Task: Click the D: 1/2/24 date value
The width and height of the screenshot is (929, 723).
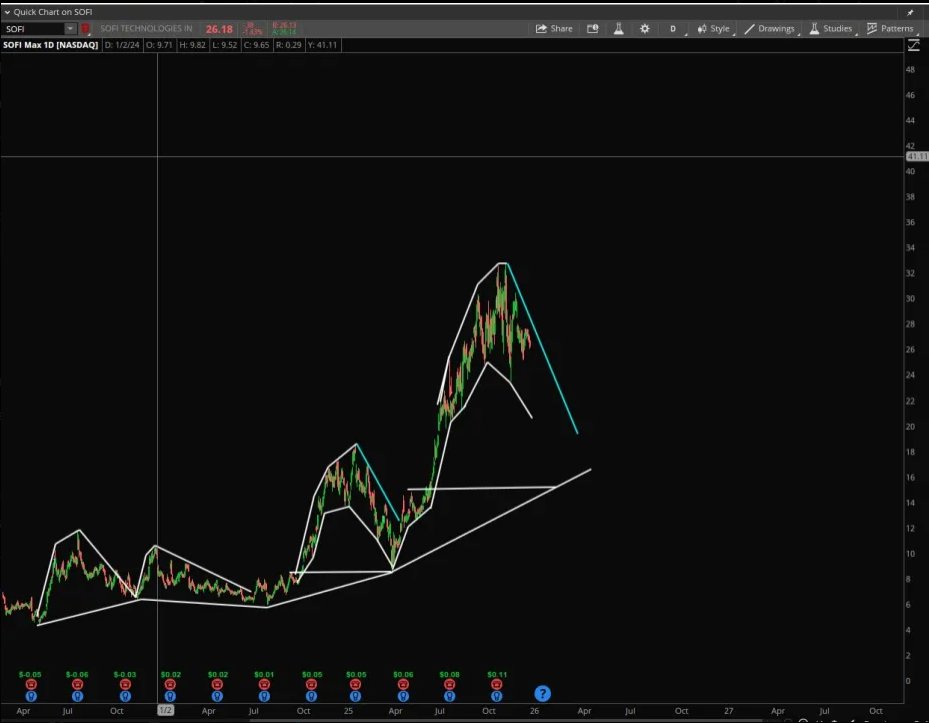Action: pos(122,45)
